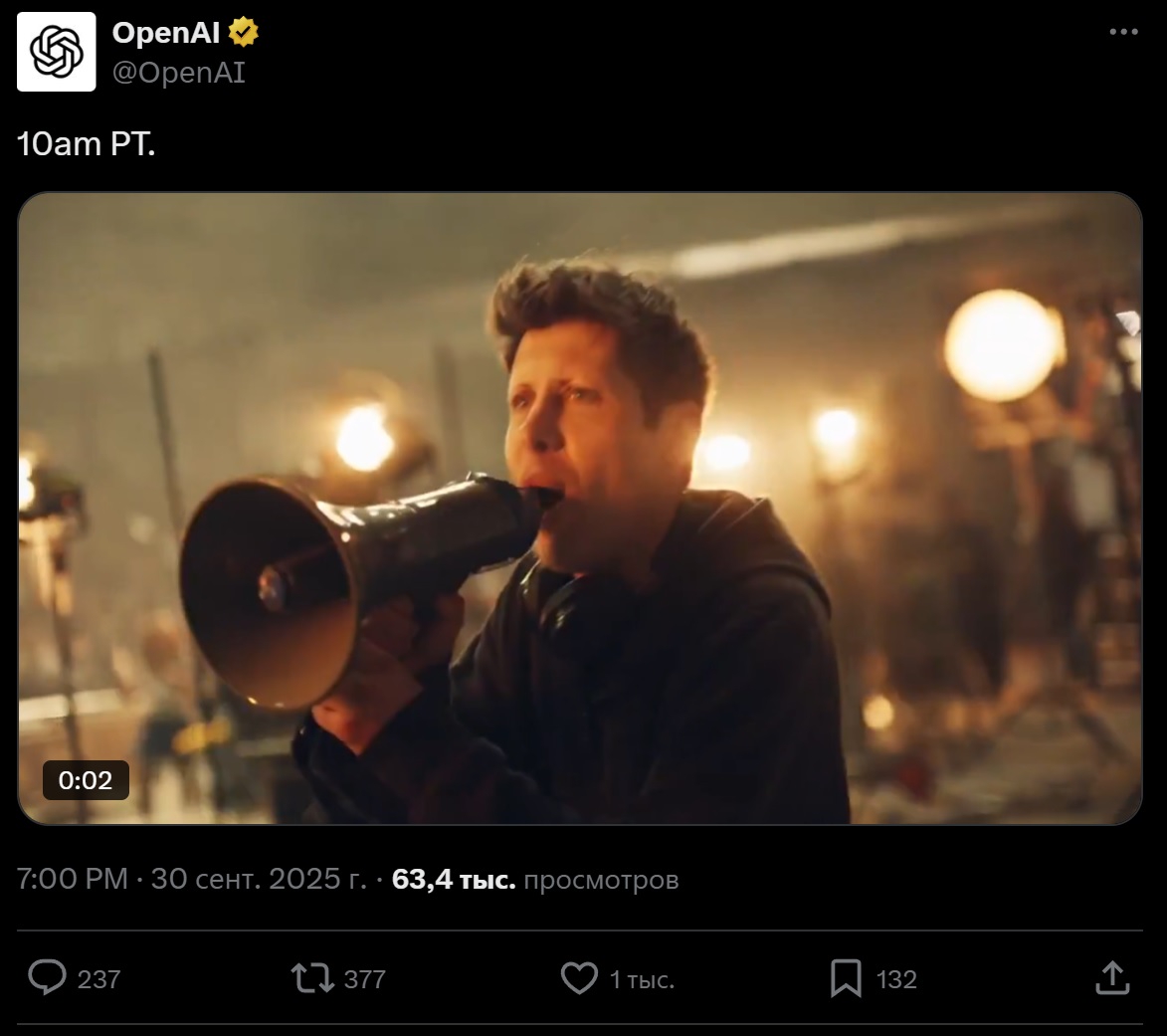Click the OpenAI display name

[x=165, y=33]
